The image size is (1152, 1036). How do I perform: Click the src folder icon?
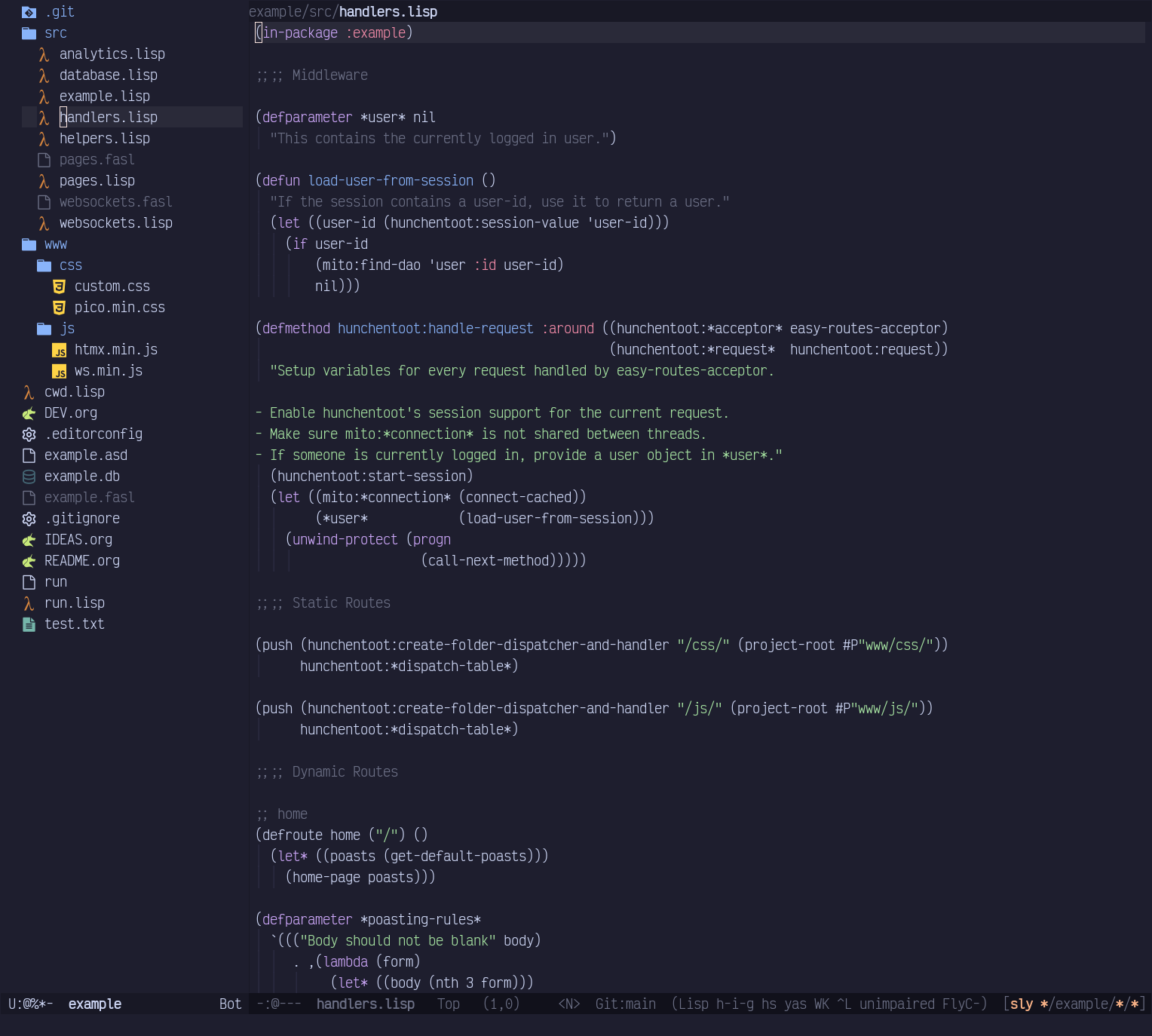click(x=29, y=33)
